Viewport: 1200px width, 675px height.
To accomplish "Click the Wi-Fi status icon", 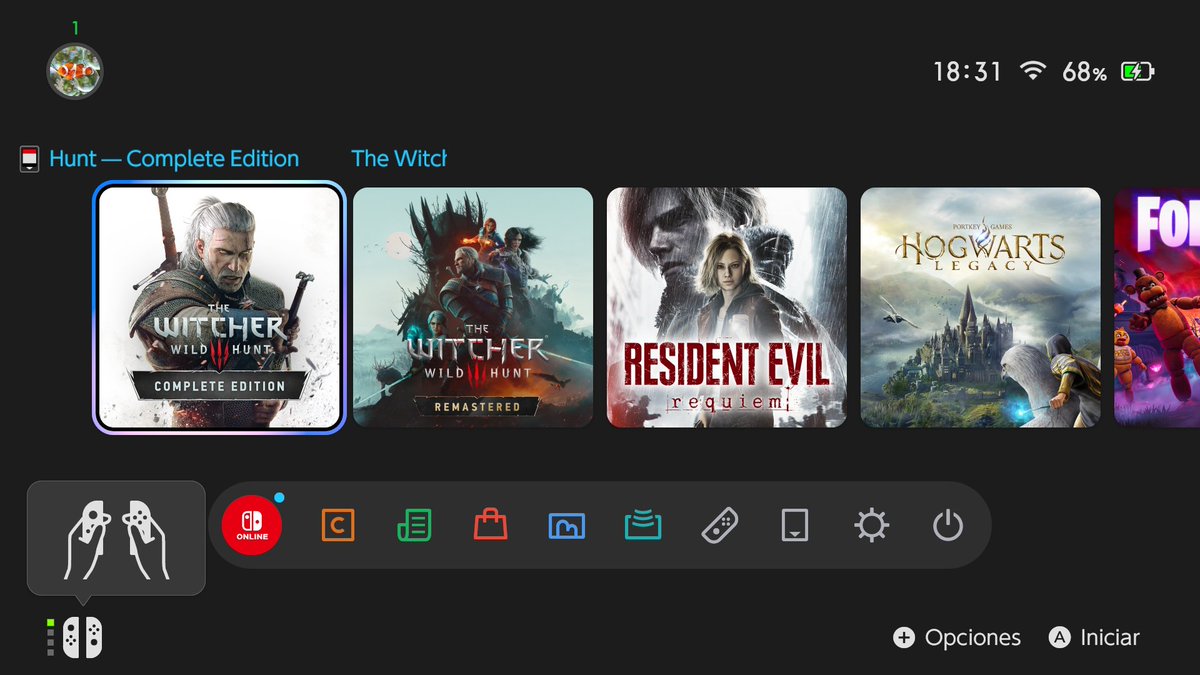I will click(x=1033, y=71).
